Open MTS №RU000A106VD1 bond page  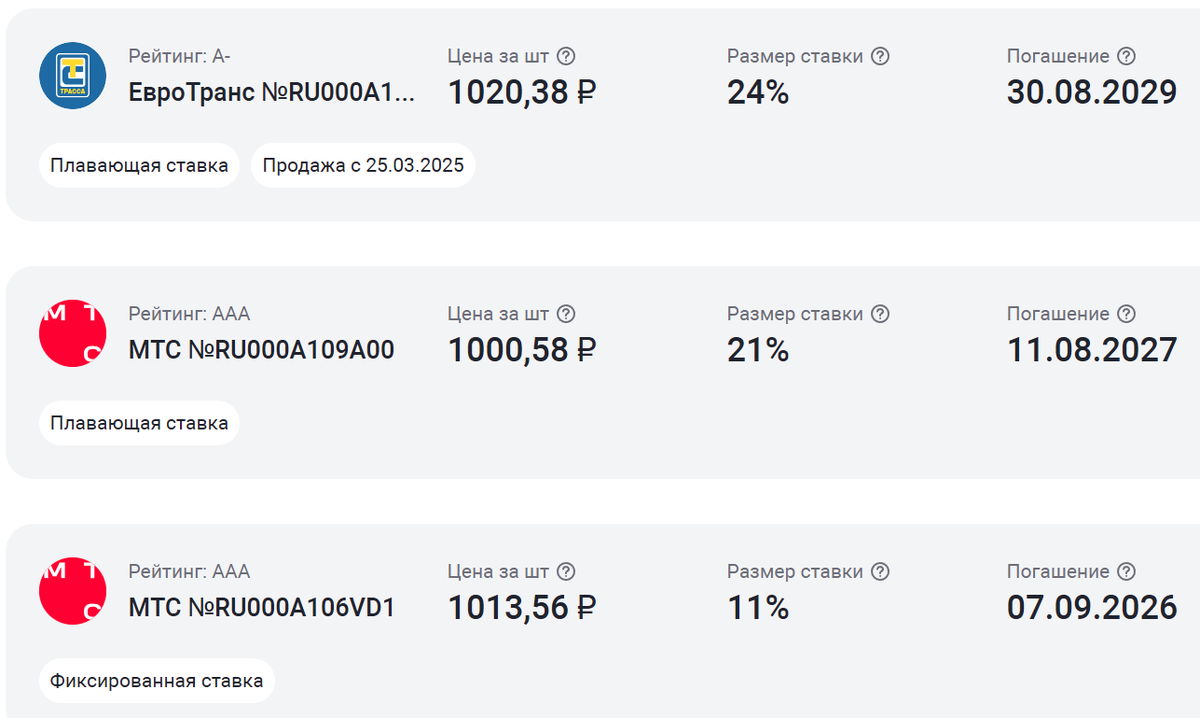261,607
